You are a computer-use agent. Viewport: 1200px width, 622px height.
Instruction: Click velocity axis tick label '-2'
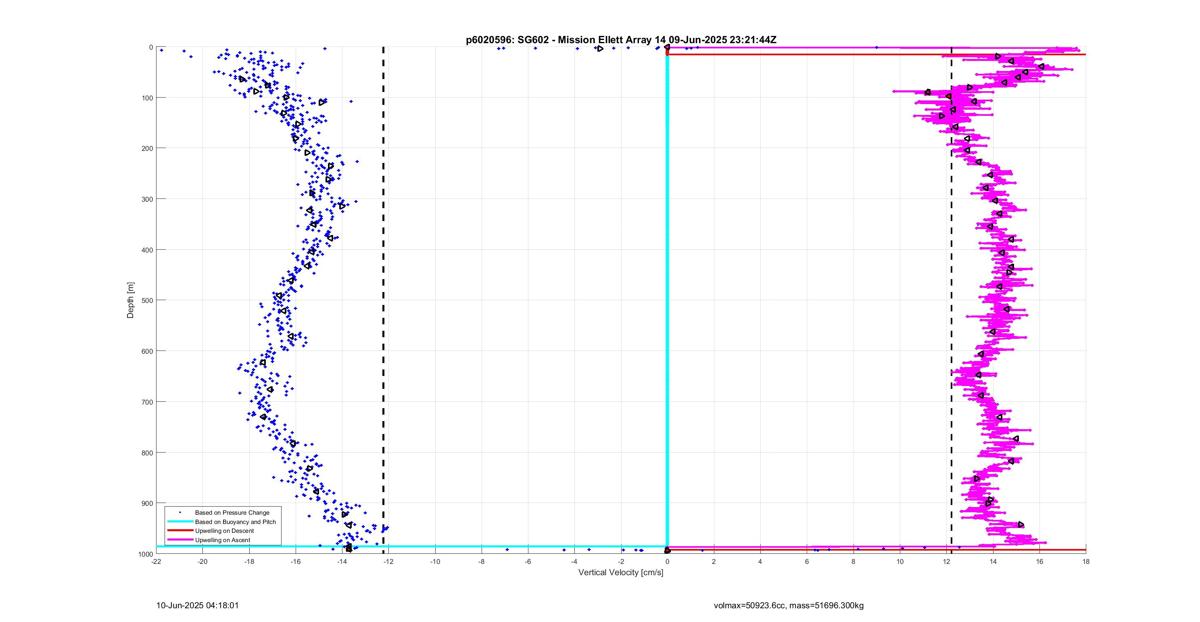point(622,562)
